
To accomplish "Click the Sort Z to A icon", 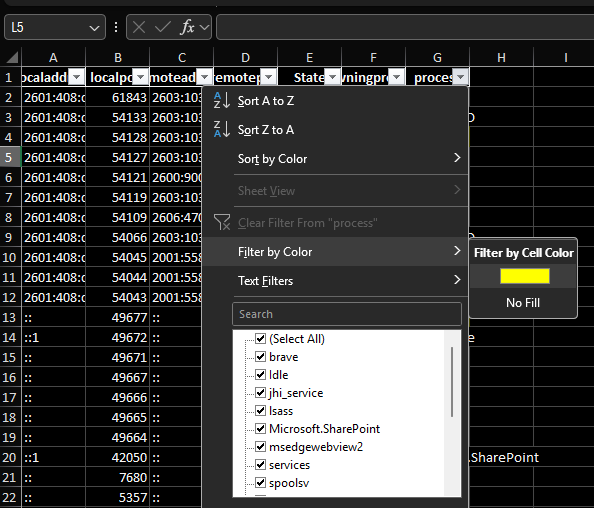I will click(x=222, y=130).
